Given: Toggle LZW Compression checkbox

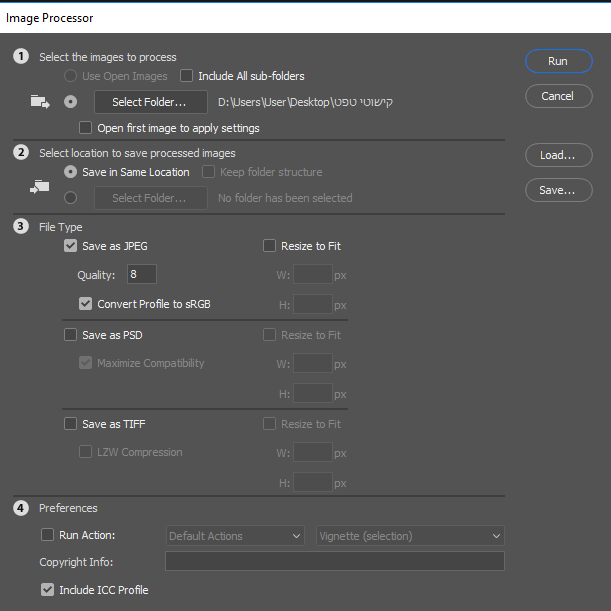Looking at the screenshot, I should click(85, 452).
